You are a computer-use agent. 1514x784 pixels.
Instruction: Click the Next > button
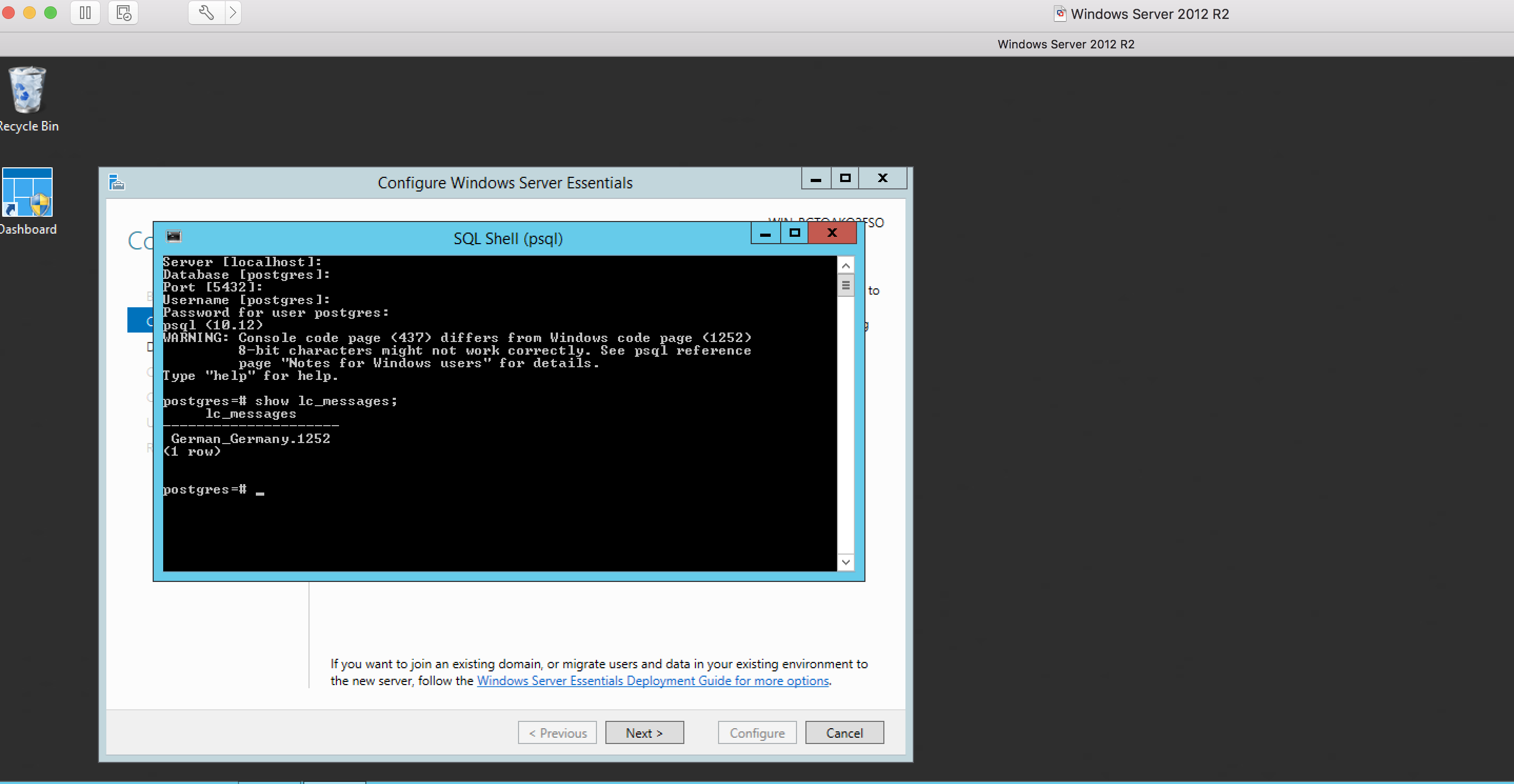click(x=644, y=732)
